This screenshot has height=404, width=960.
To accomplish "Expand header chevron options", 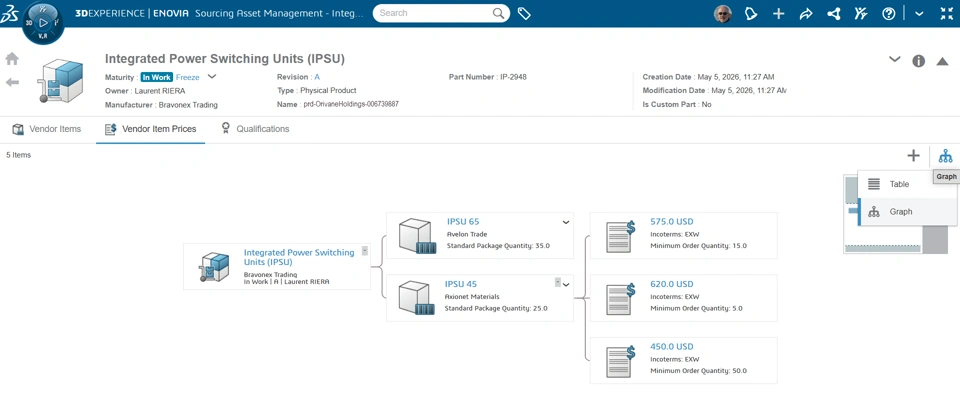I will 894,59.
